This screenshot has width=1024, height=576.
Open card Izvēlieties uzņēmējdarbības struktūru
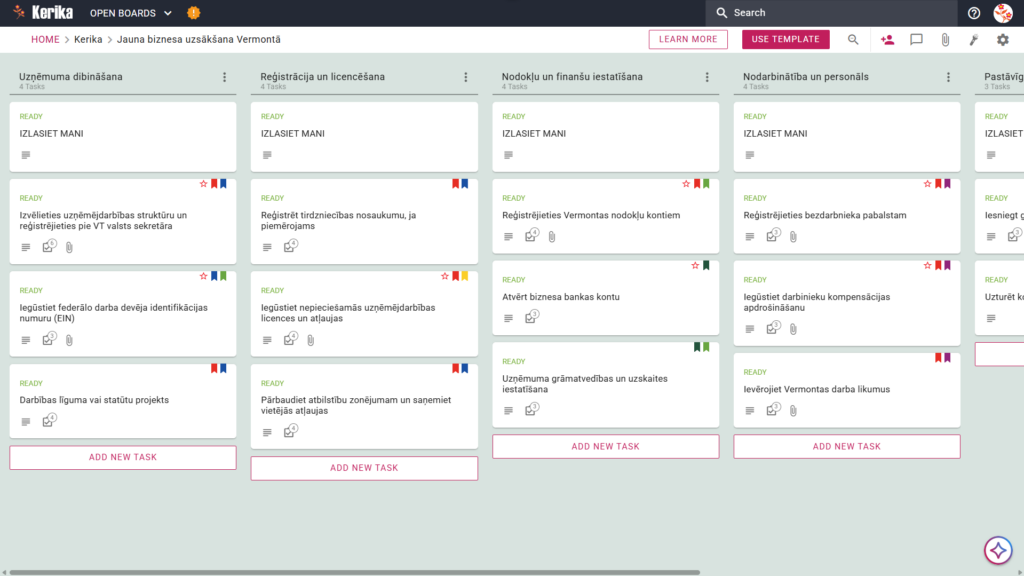point(123,221)
